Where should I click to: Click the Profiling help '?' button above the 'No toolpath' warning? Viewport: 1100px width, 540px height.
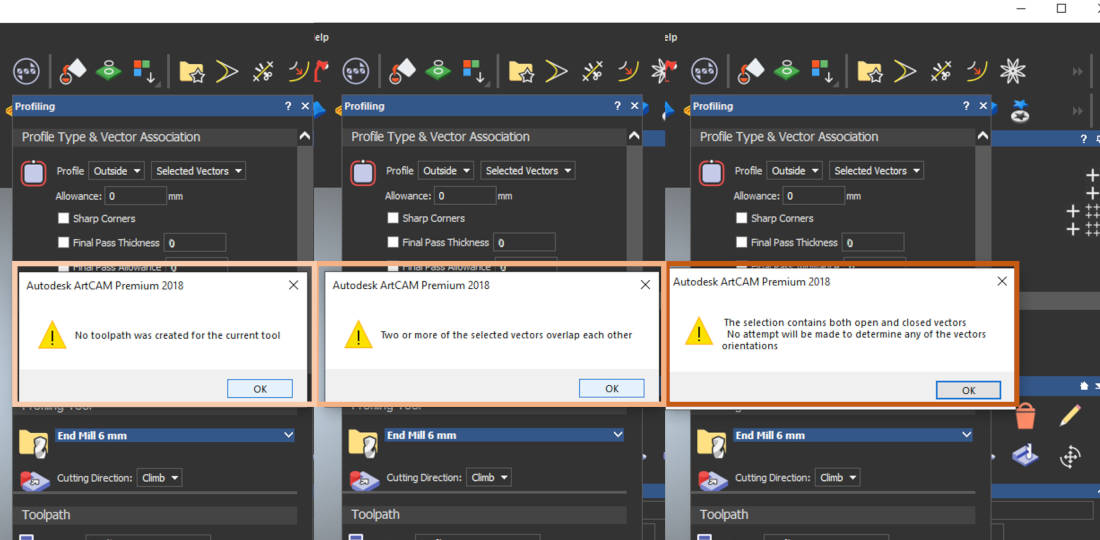pos(288,106)
